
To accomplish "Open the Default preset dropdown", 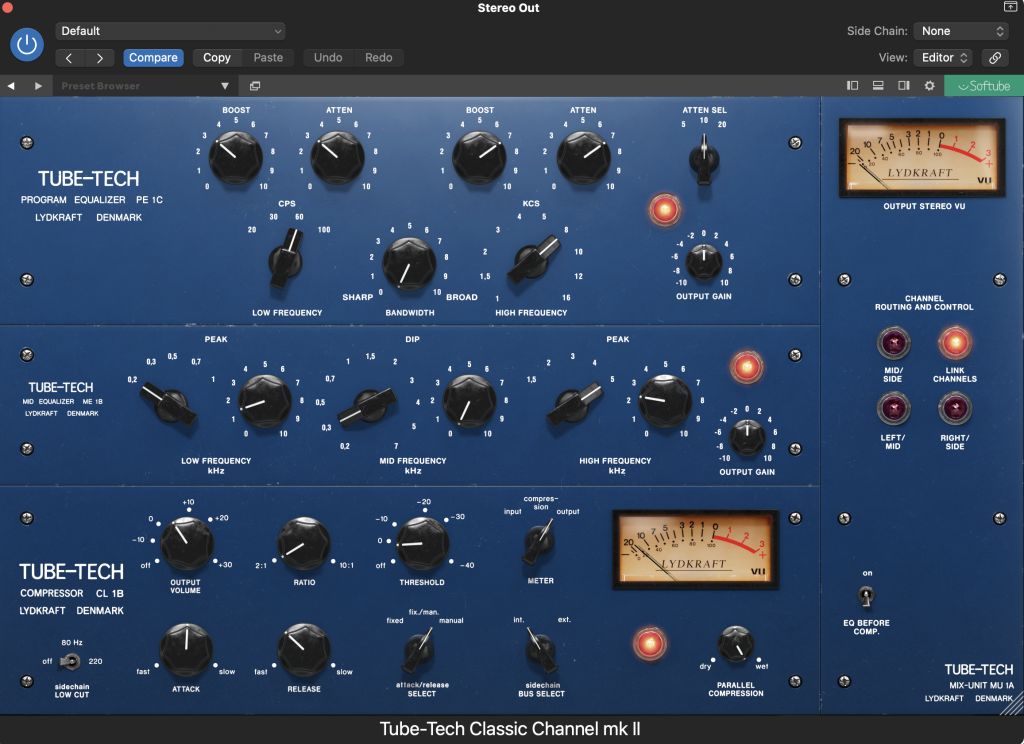I will point(170,31).
